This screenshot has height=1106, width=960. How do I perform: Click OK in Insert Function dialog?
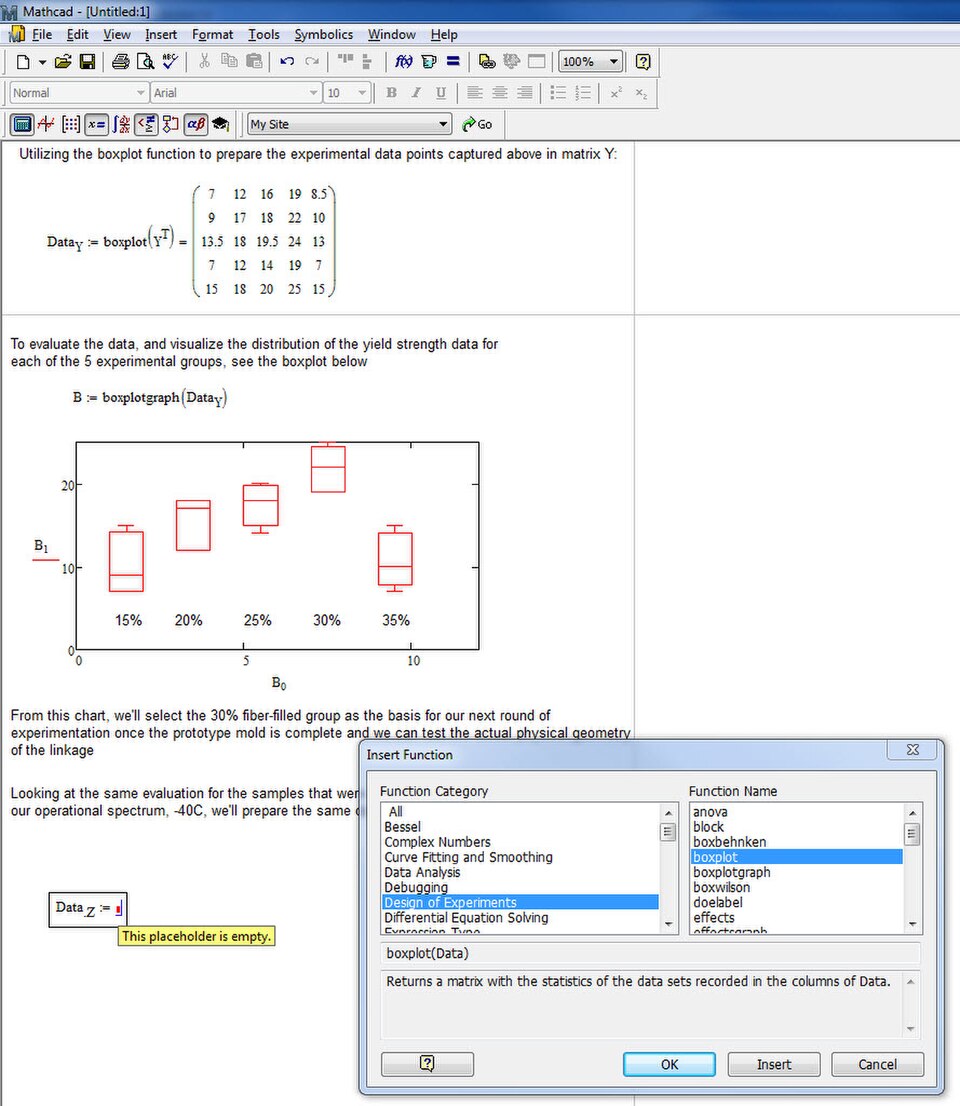coord(669,1064)
